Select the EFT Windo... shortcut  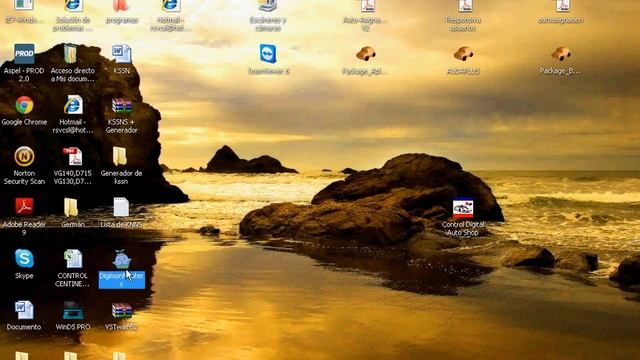[x=24, y=6]
